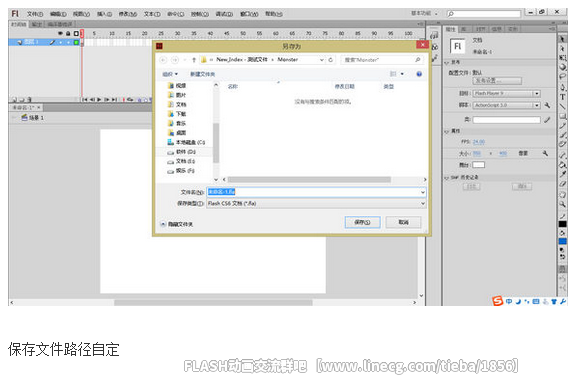
Task: Click the Refresh icon beside address bar
Action: click(330, 60)
